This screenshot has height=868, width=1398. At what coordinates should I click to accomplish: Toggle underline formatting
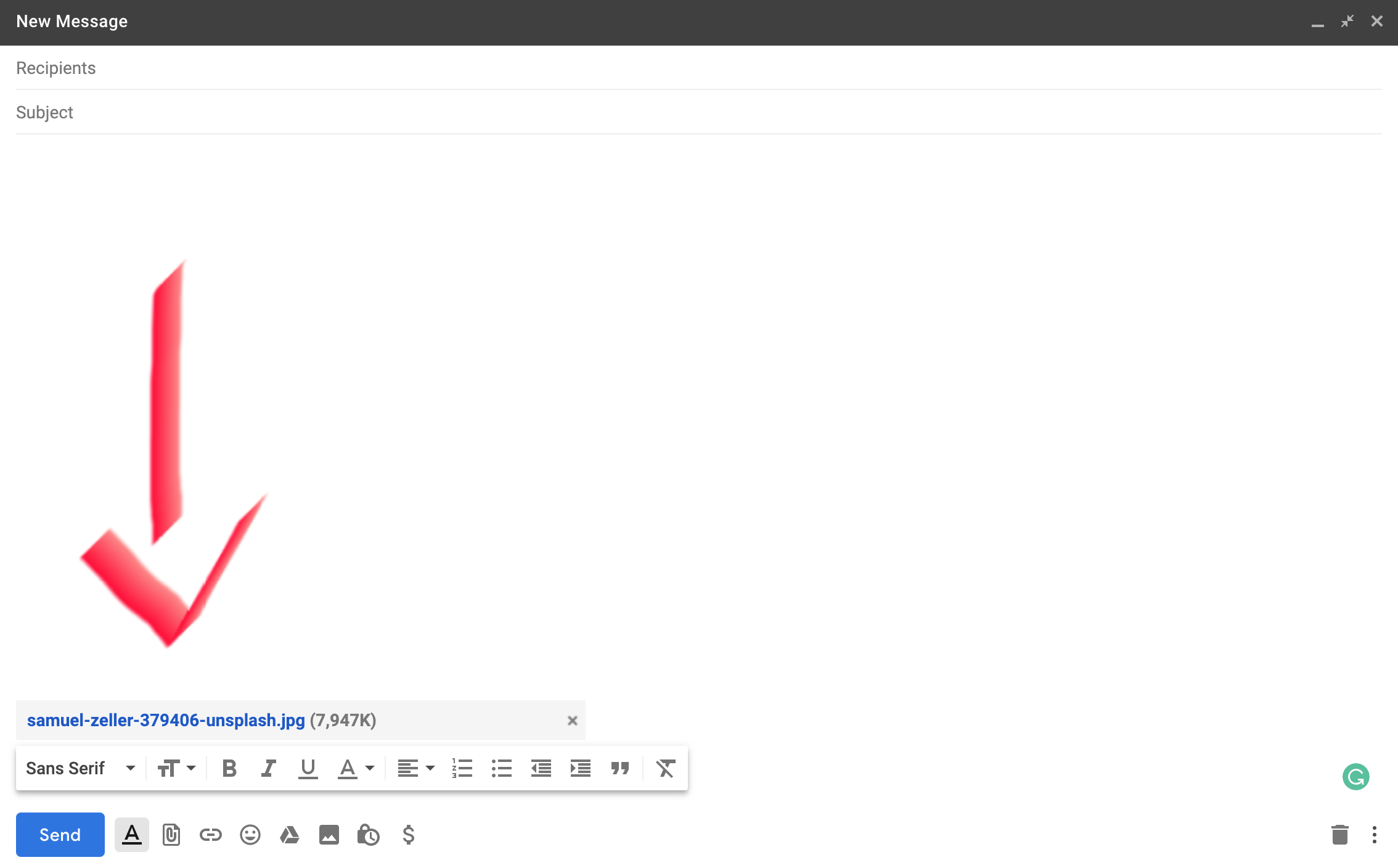coord(308,768)
